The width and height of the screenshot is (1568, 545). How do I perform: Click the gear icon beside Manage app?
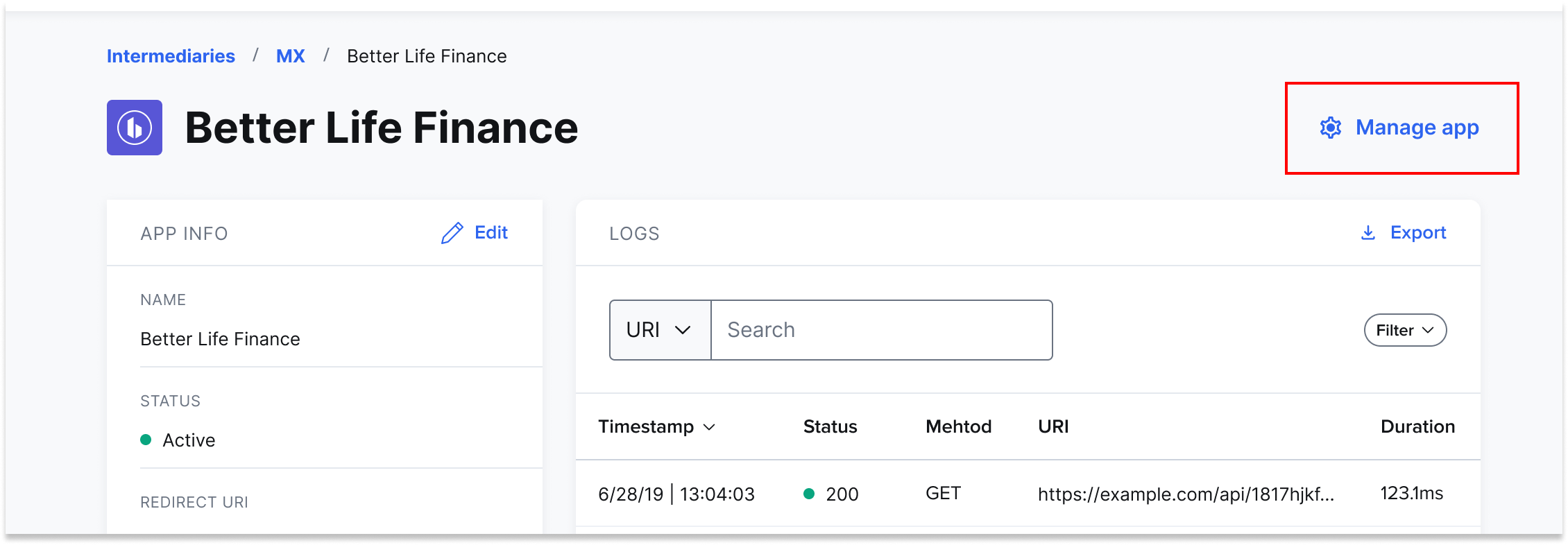pos(1330,128)
